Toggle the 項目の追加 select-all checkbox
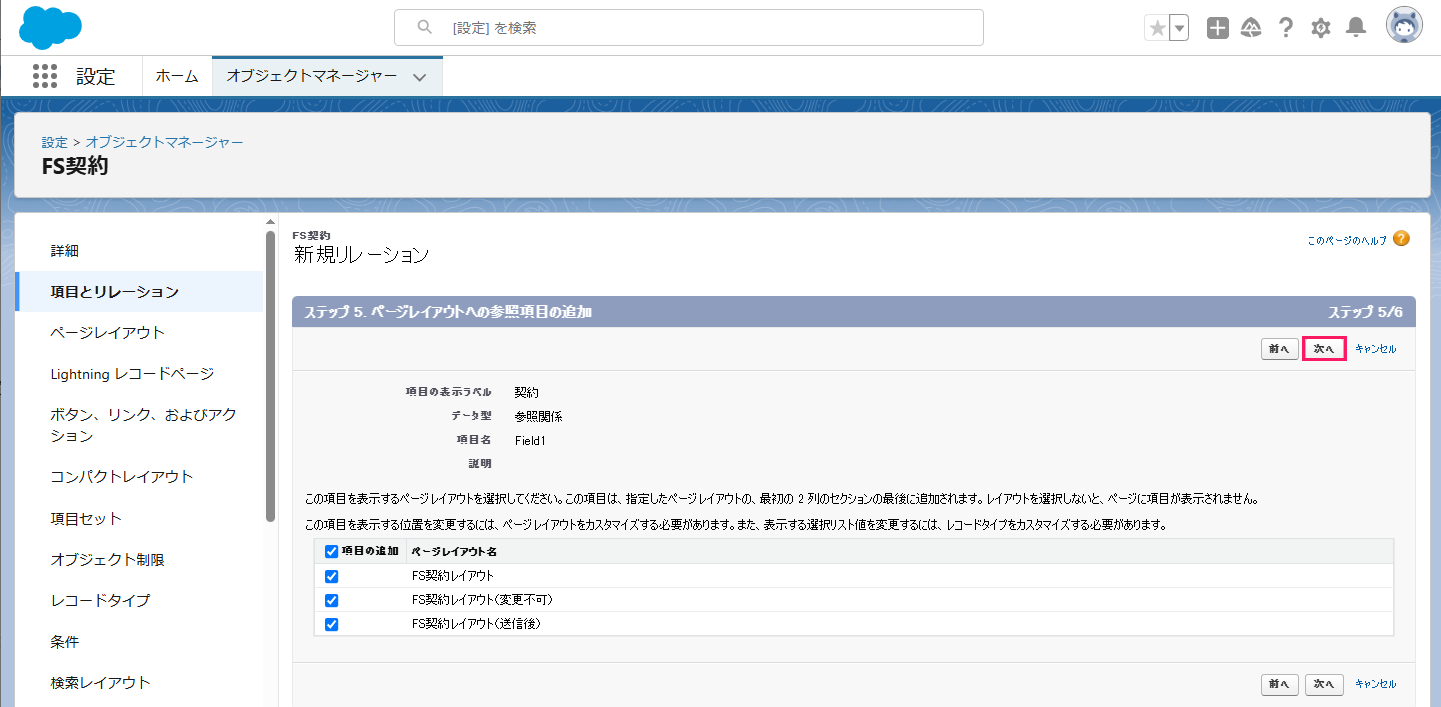Screen dimensions: 1441x707 pyautogui.click(x=332, y=551)
